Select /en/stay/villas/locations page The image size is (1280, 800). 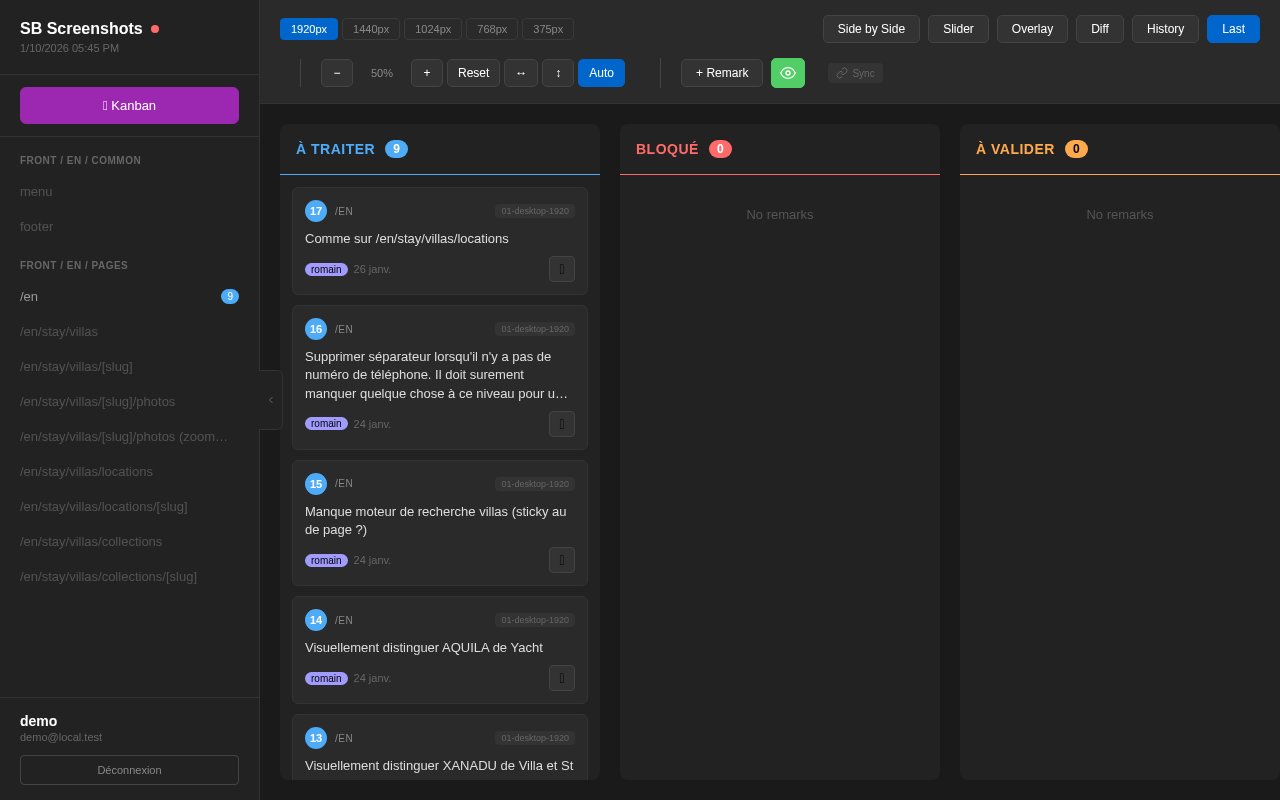point(129,471)
